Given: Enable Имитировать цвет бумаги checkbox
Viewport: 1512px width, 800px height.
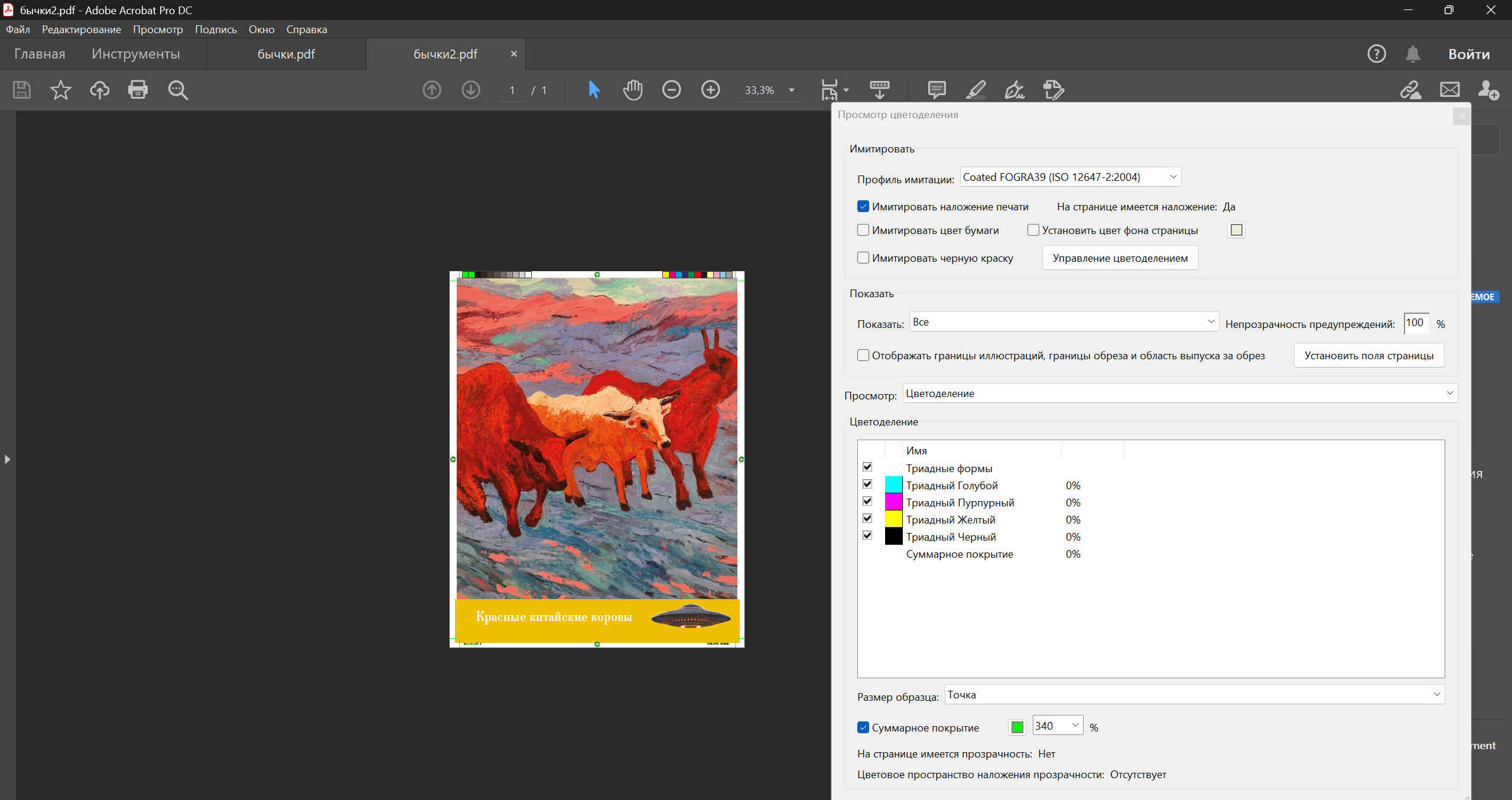Looking at the screenshot, I should coord(863,230).
